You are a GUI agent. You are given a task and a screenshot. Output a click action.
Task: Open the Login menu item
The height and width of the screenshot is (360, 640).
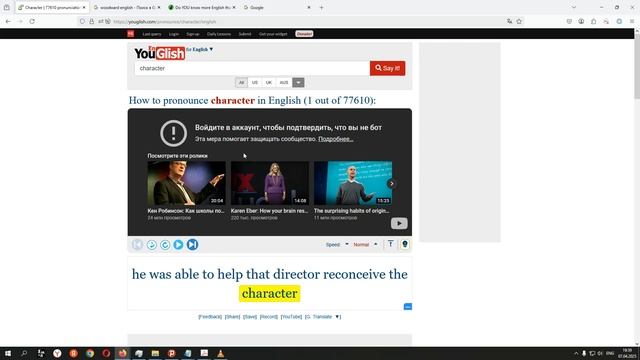[174, 34]
